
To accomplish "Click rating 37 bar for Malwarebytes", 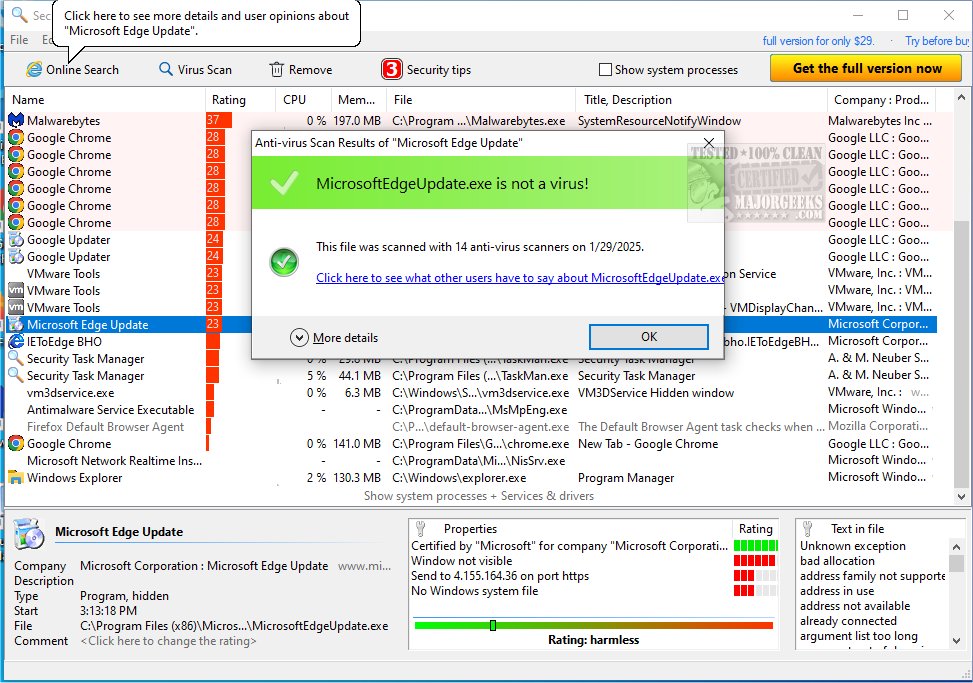I will pos(219,120).
